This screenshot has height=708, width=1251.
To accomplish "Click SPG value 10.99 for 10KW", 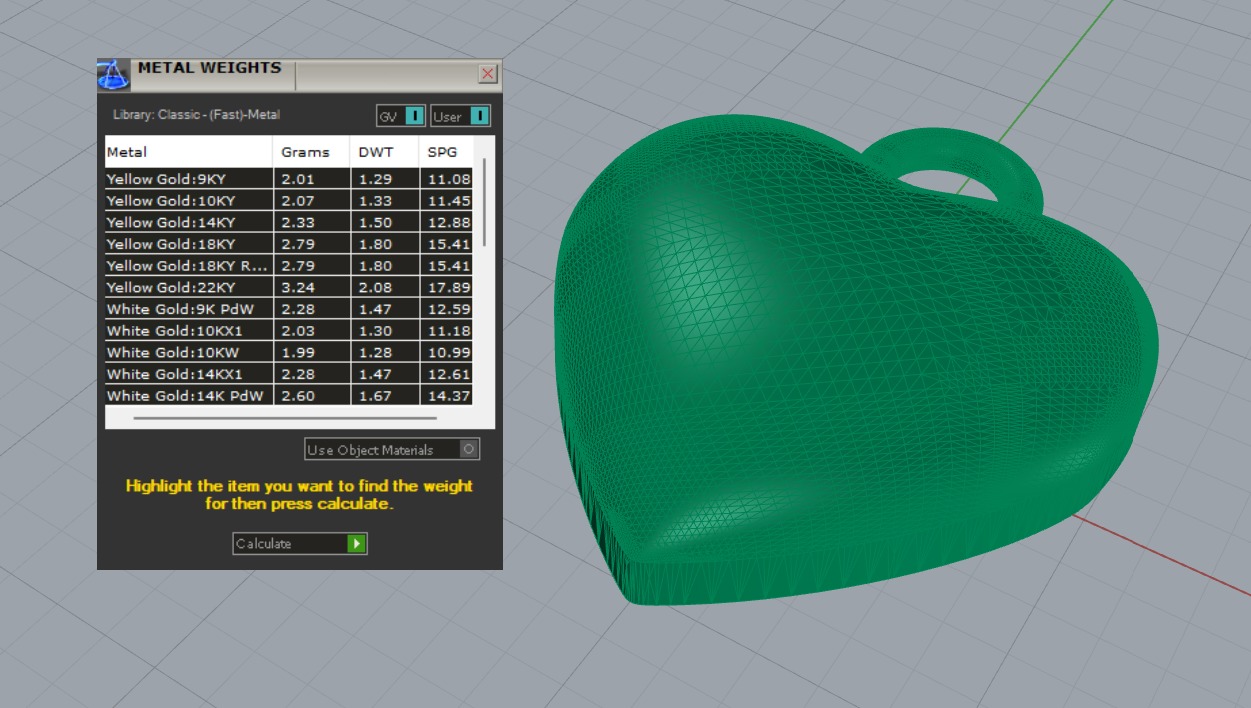I will coord(449,352).
